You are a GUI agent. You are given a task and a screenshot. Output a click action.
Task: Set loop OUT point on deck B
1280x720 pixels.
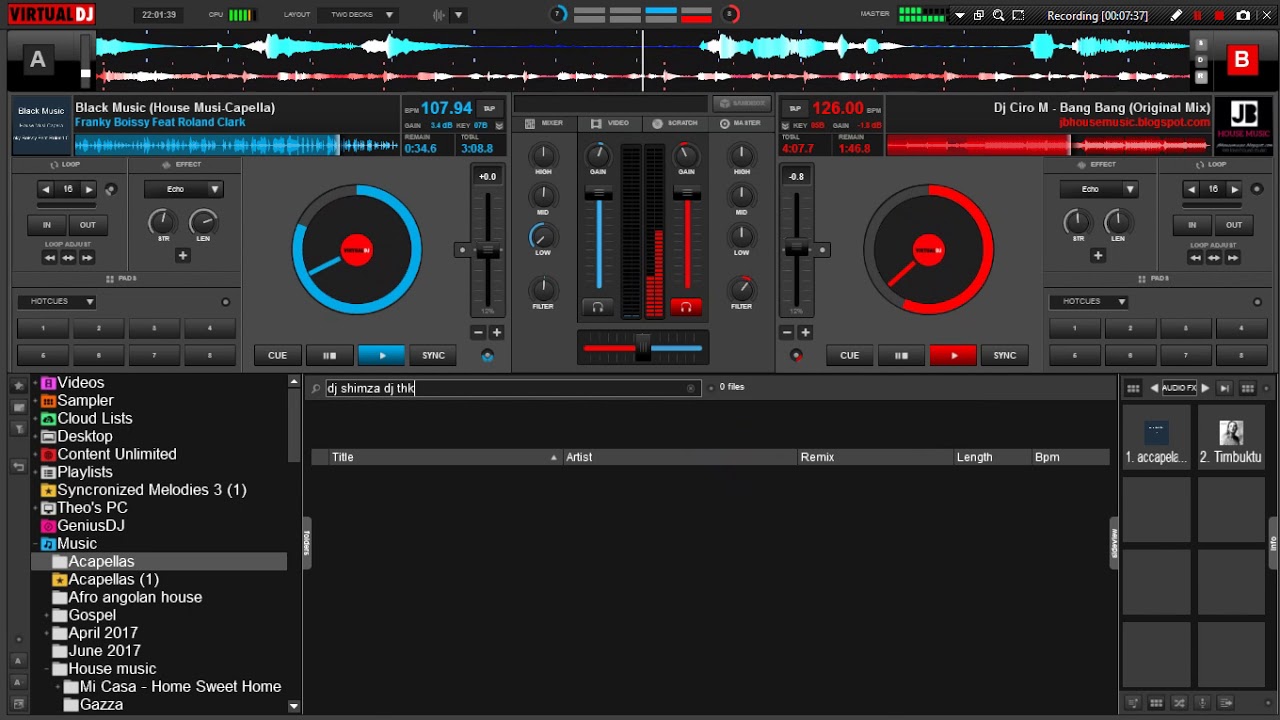[1234, 225]
